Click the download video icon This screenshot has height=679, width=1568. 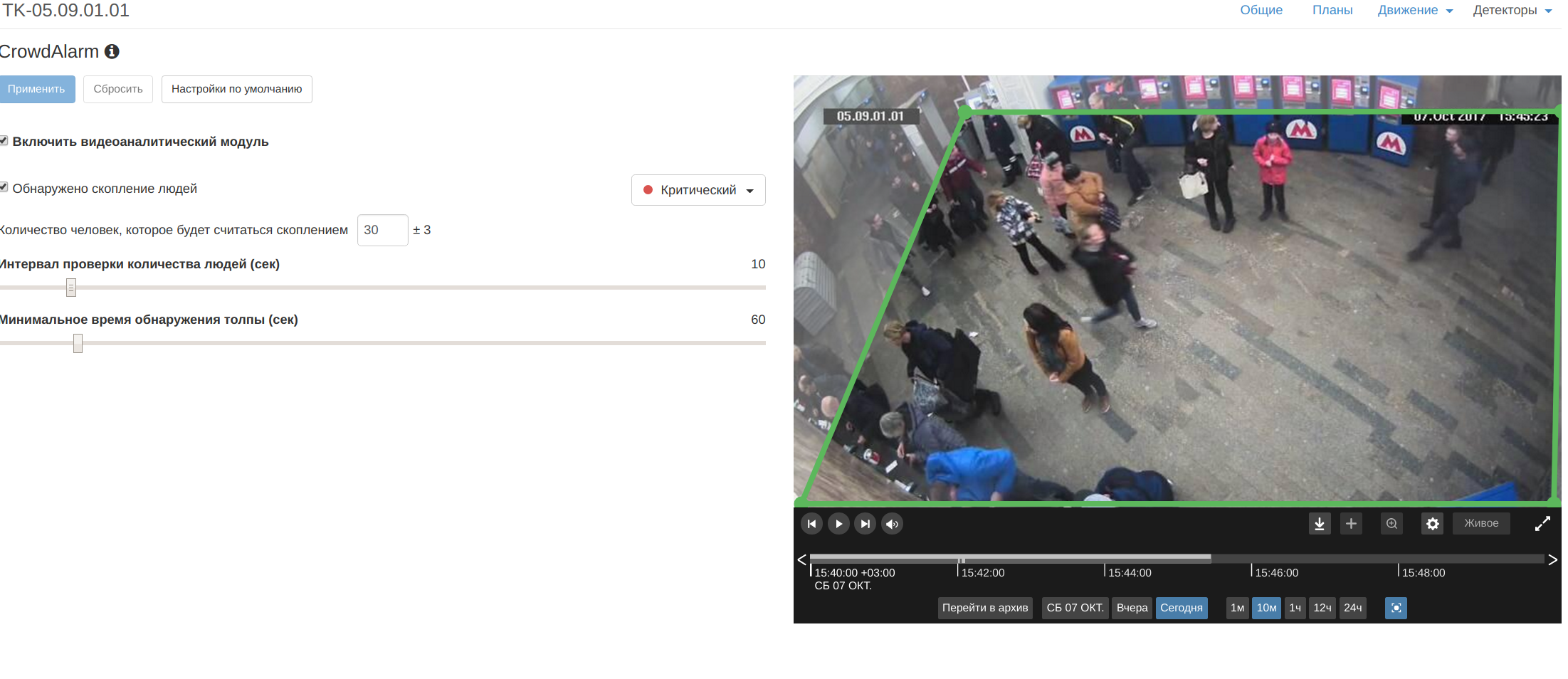point(1320,524)
